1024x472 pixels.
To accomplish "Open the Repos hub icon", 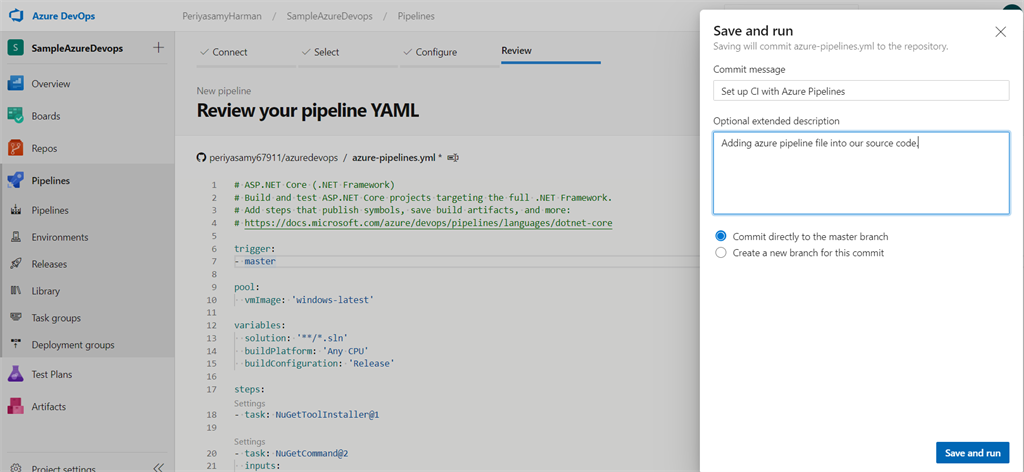I will click(16, 148).
